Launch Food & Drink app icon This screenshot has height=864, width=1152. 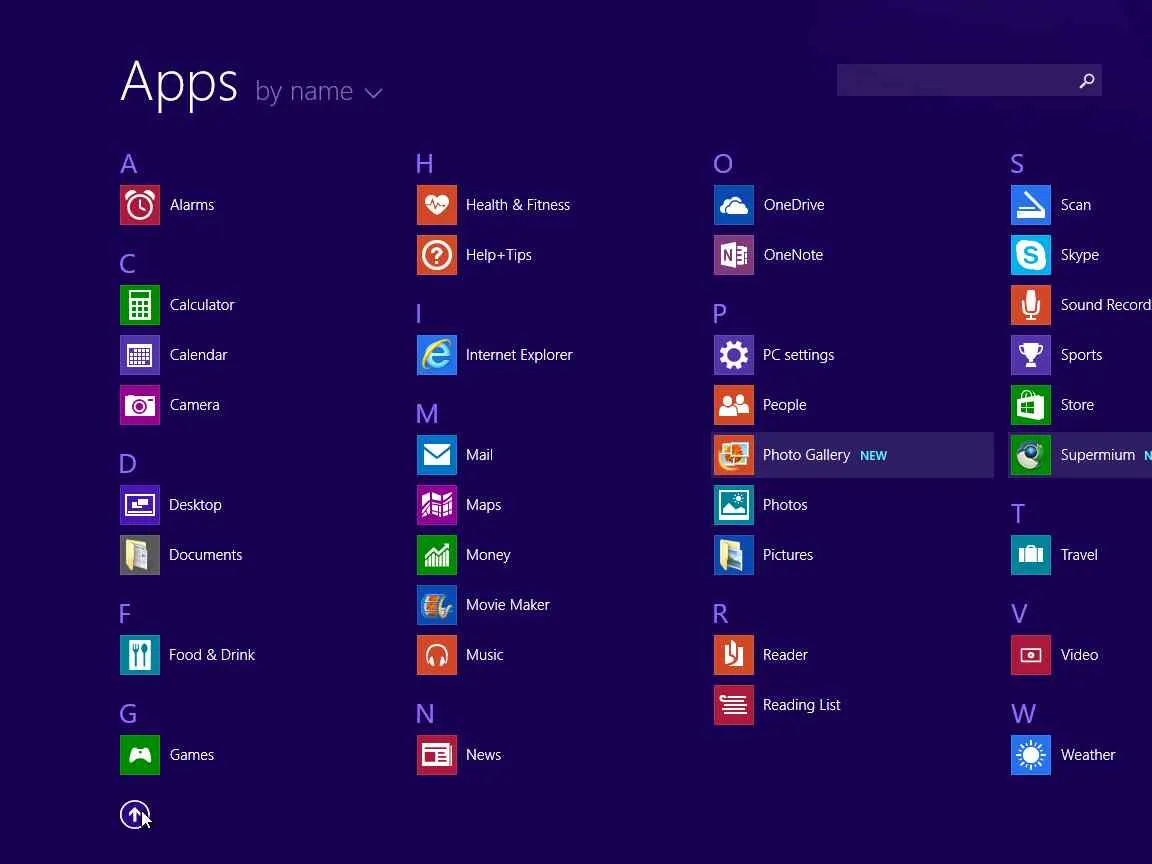pyautogui.click(x=140, y=655)
